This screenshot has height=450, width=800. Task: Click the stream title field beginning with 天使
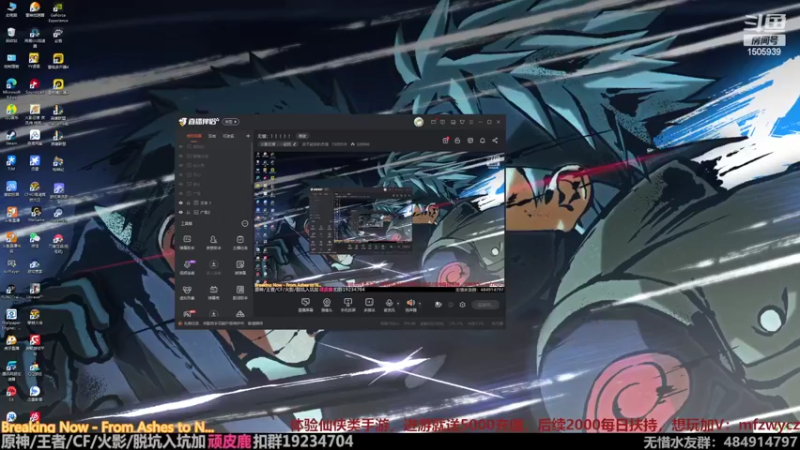point(274,136)
